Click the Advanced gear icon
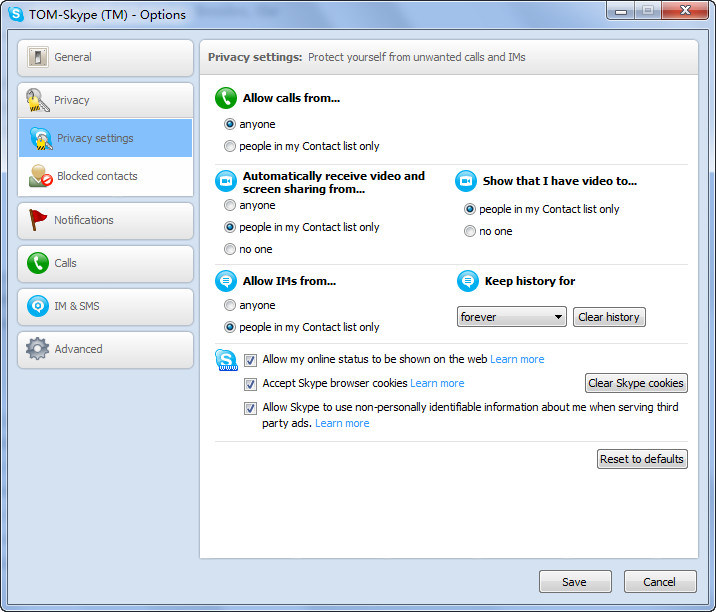The image size is (716, 612). [37, 349]
